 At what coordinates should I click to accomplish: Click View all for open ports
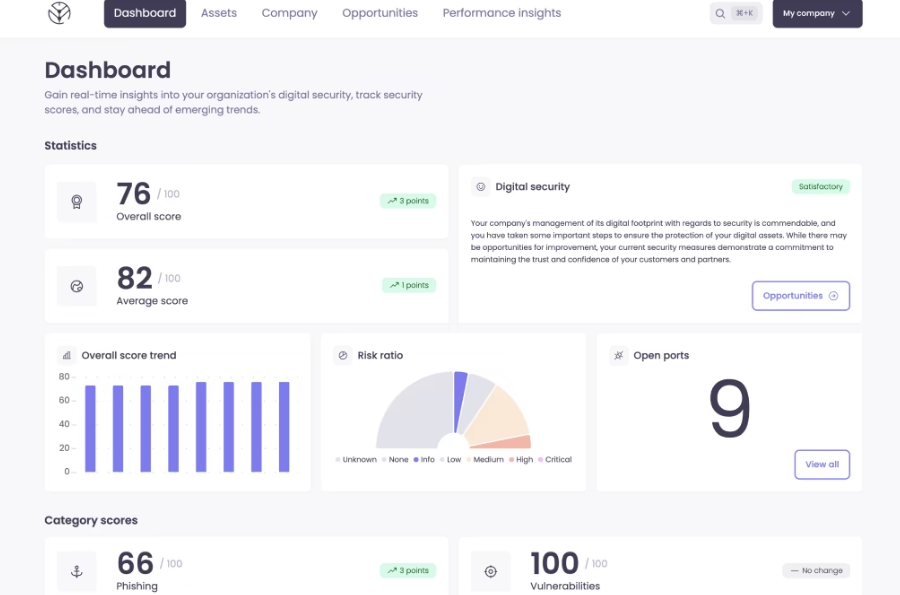point(822,464)
